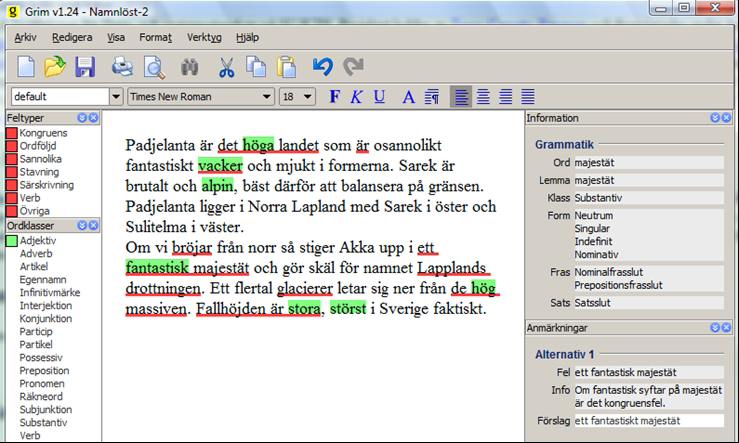Collapse the Anmärkningar panel with its chevron
The width and height of the screenshot is (739, 443).
click(715, 328)
